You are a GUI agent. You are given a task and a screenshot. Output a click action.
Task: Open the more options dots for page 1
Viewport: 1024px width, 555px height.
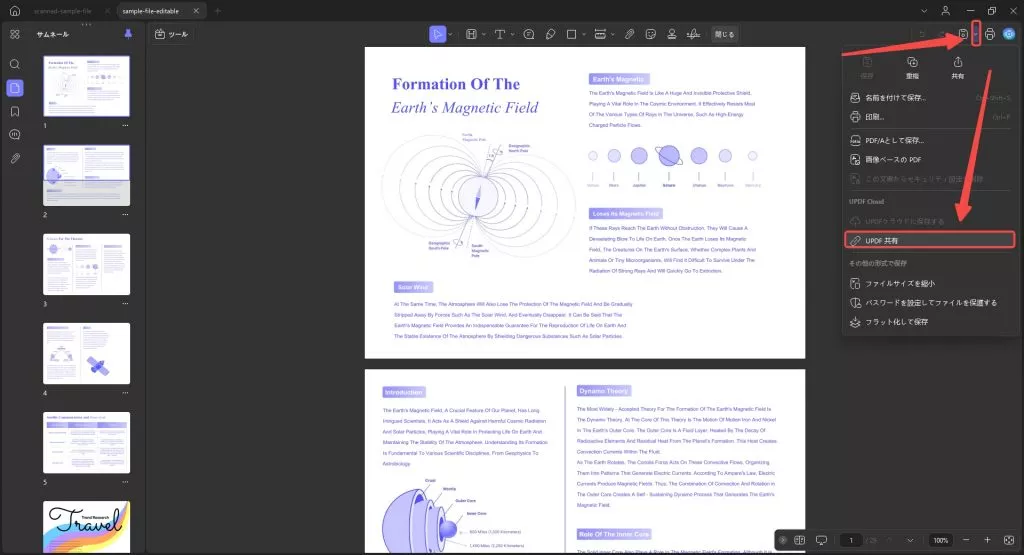125,125
